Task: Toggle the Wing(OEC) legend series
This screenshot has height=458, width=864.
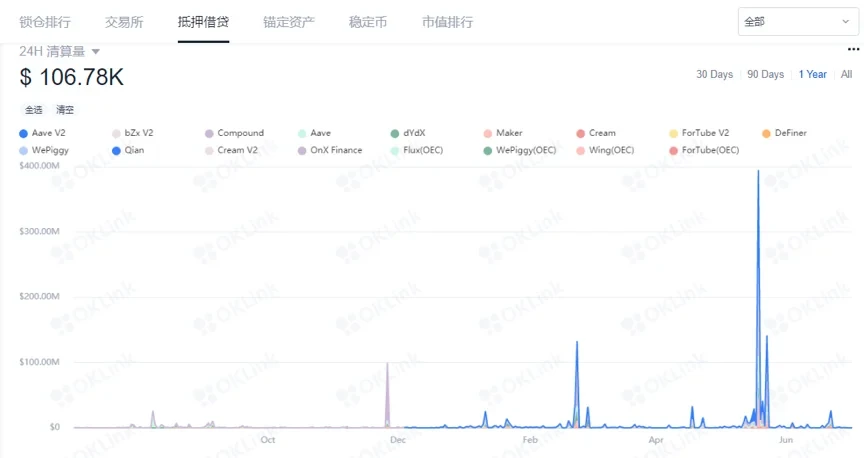Action: pyautogui.click(x=605, y=150)
